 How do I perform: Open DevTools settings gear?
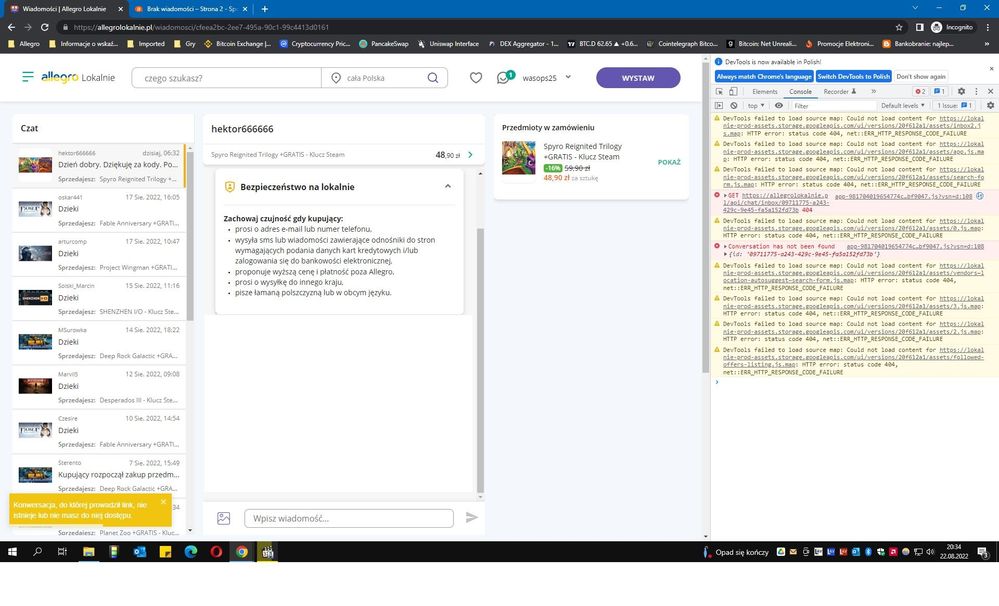[961, 92]
